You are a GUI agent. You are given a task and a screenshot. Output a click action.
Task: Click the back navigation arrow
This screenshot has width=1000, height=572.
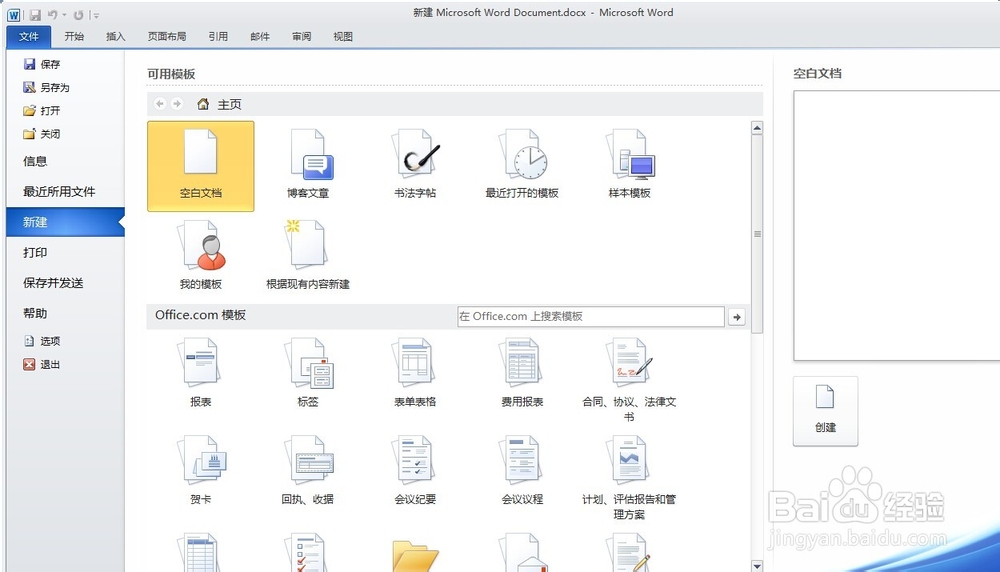(x=160, y=103)
